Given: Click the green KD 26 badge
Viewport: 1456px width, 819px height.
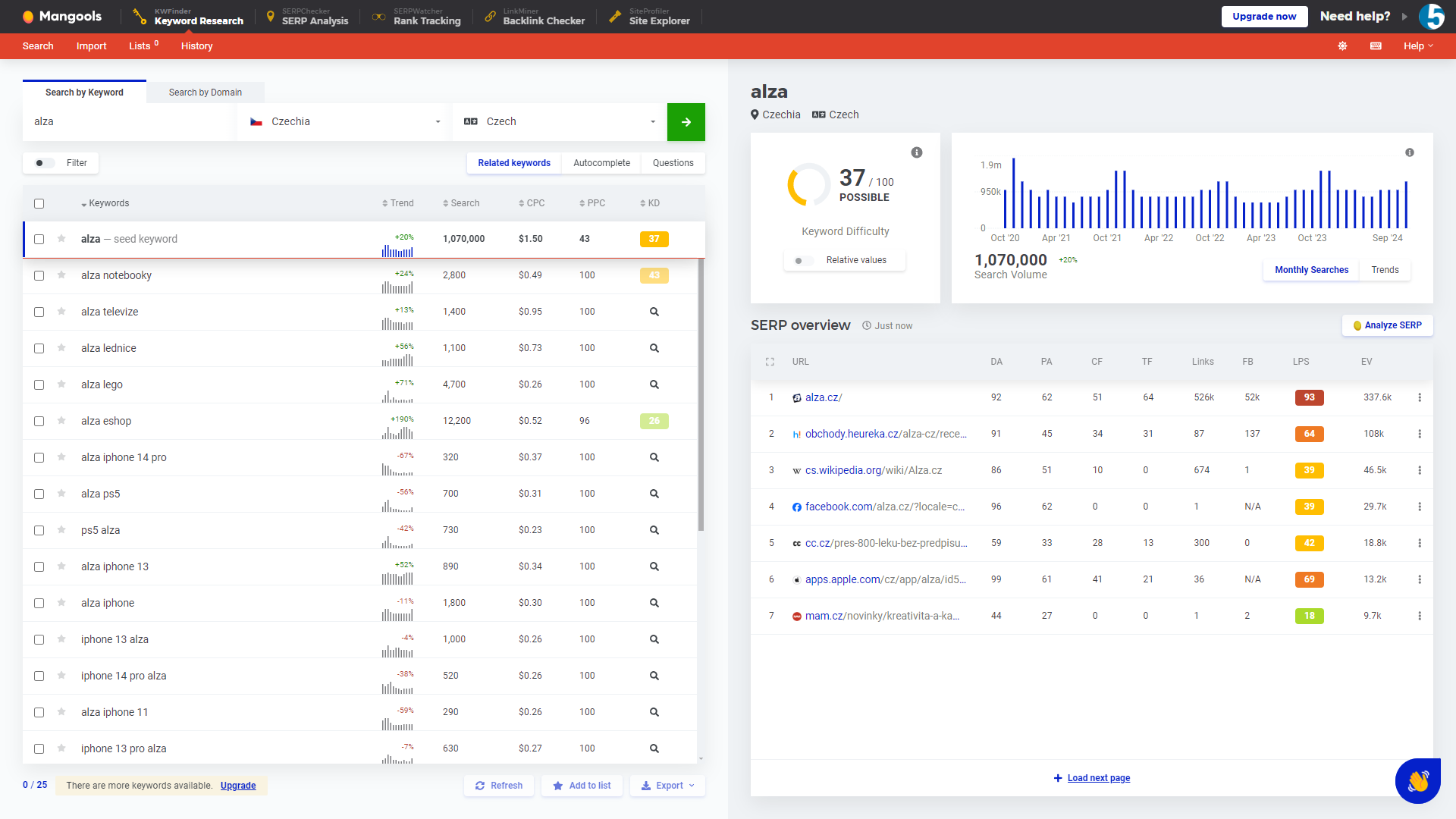Looking at the screenshot, I should tap(654, 421).
